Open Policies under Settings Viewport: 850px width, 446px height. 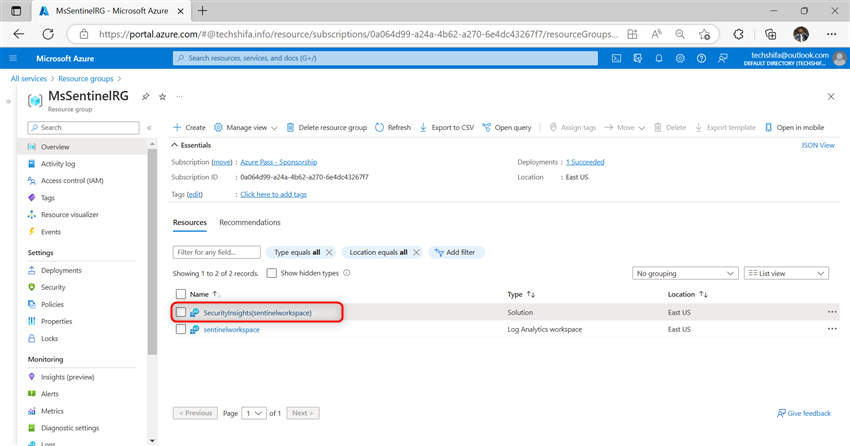52,305
